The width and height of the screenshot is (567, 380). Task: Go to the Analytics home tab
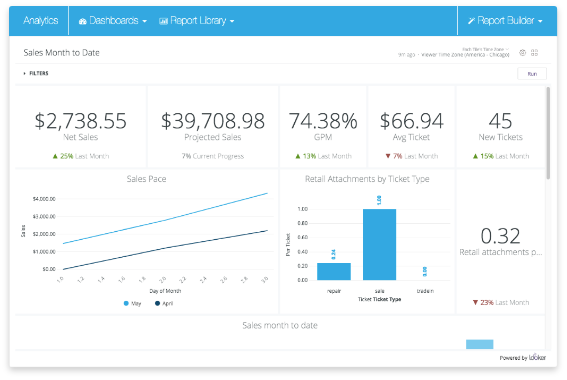40,21
